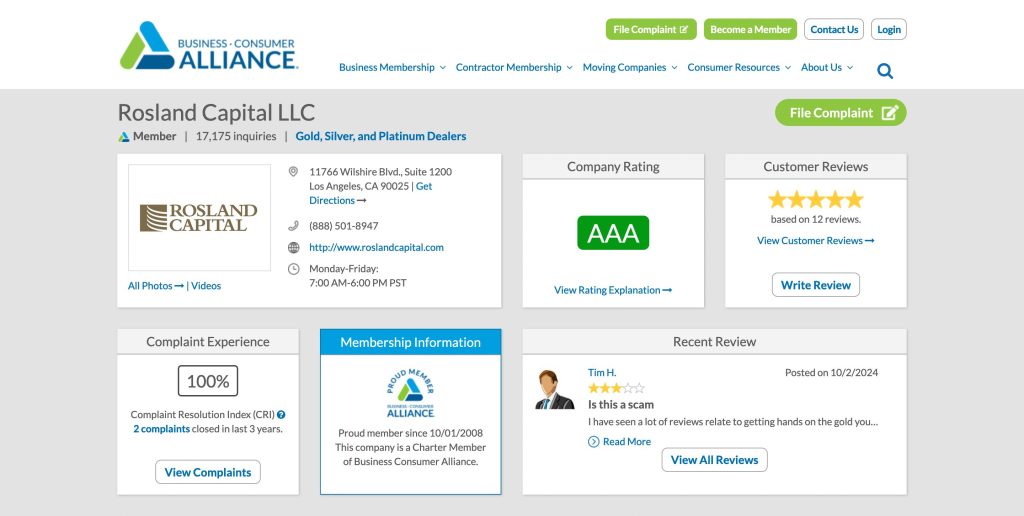Click the View Rating Explanation link
This screenshot has height=516, width=1024.
tap(613, 290)
